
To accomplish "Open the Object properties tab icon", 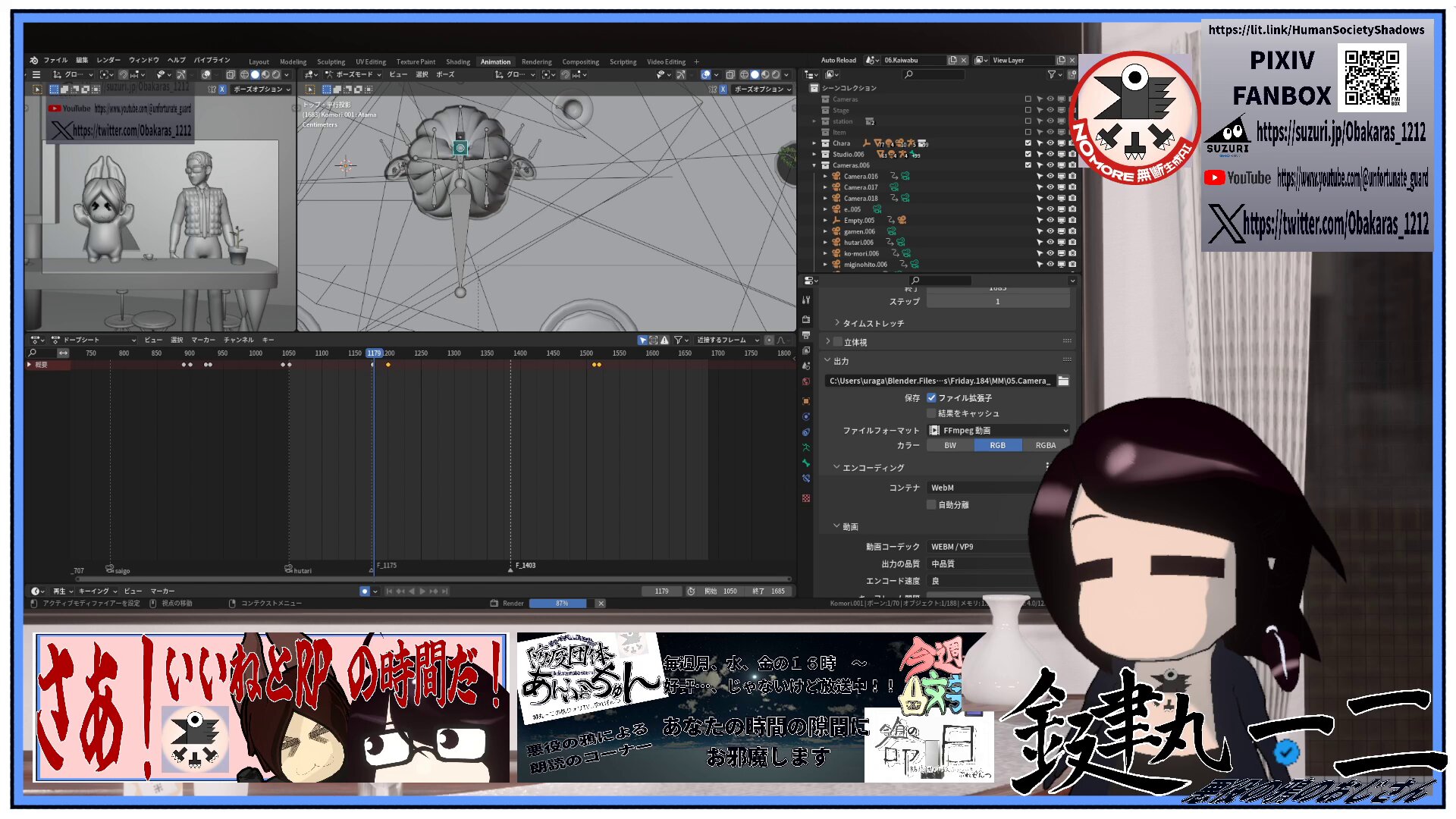I will (x=806, y=401).
